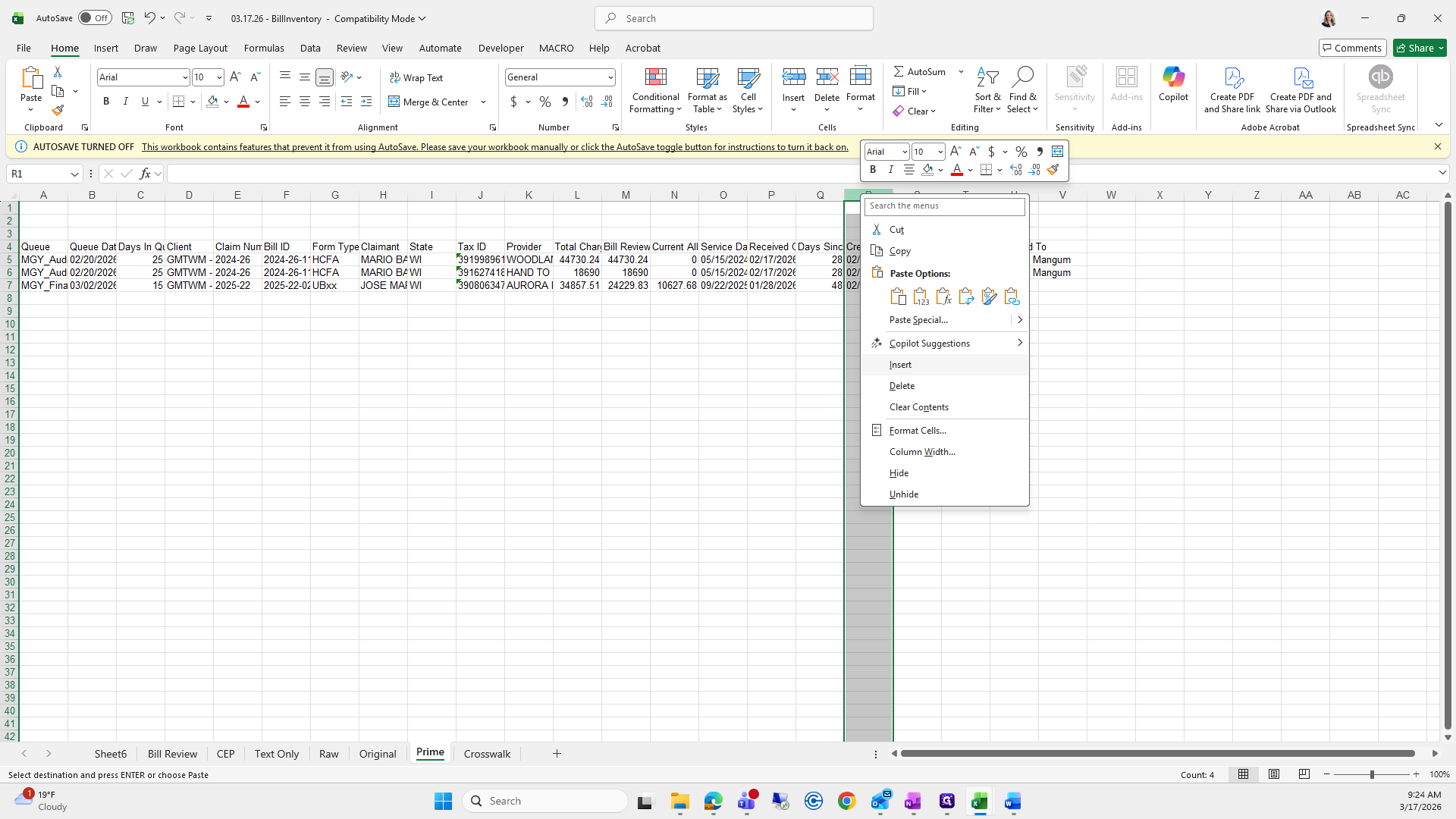Screen dimensions: 1456x819
Task: Click the Format Painter icon in Clipboard
Action: 58,111
